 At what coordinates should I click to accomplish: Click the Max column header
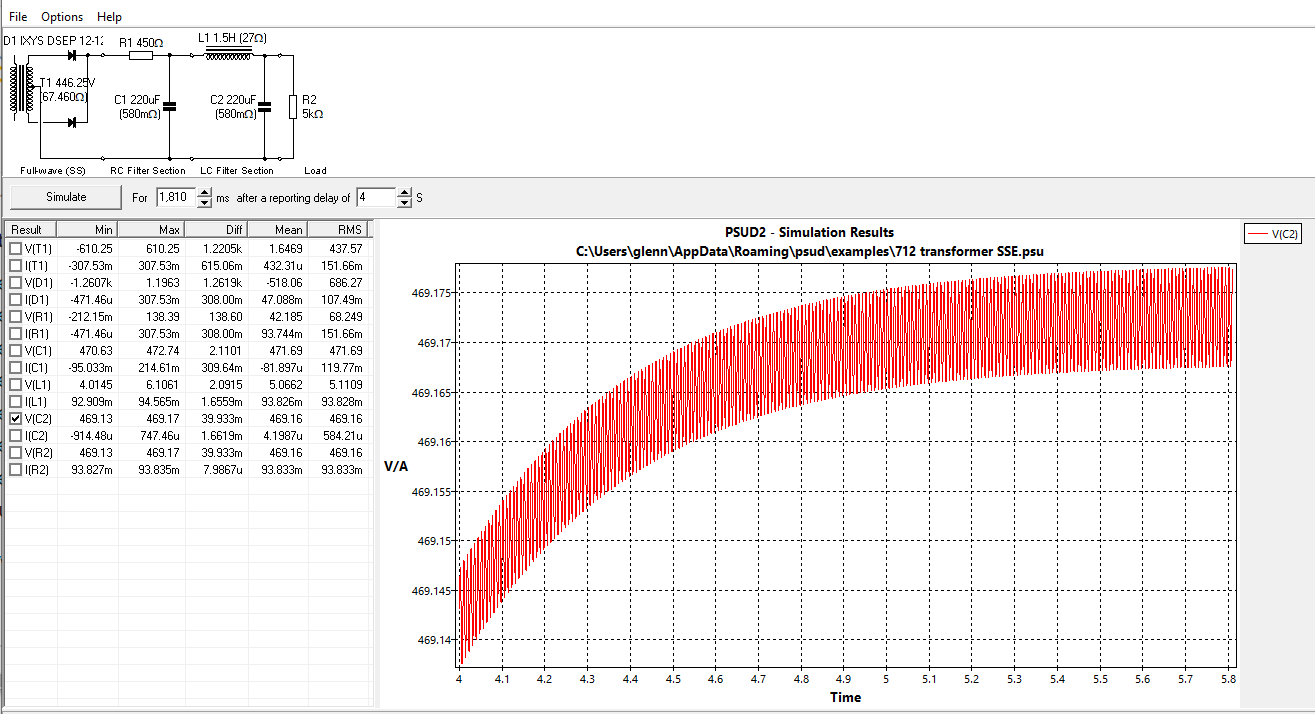[151, 229]
